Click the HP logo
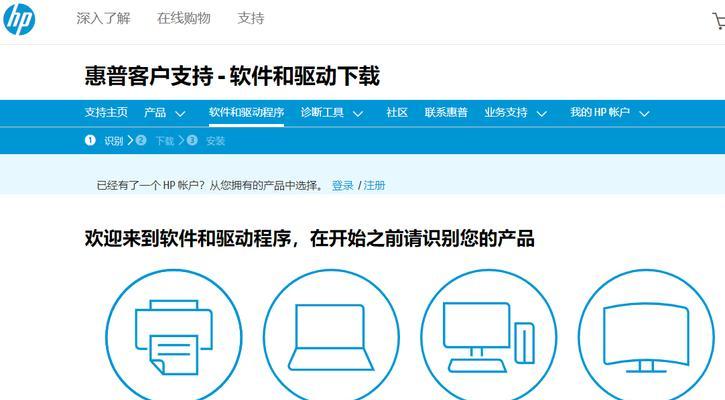This screenshot has height=400, width=725. pyautogui.click(x=19, y=19)
